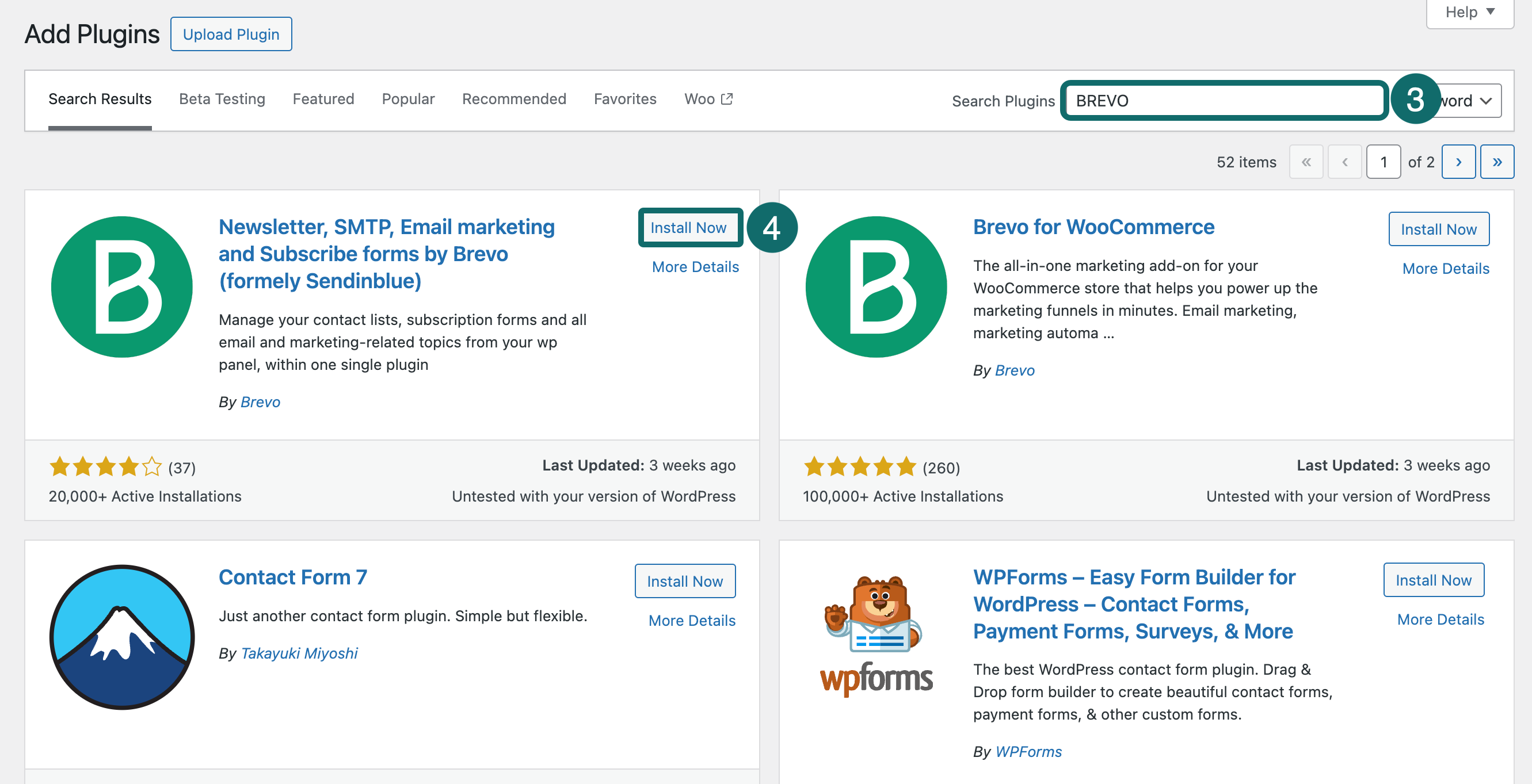The width and height of the screenshot is (1532, 784).
Task: View More Details for WPForms
Action: [1440, 619]
